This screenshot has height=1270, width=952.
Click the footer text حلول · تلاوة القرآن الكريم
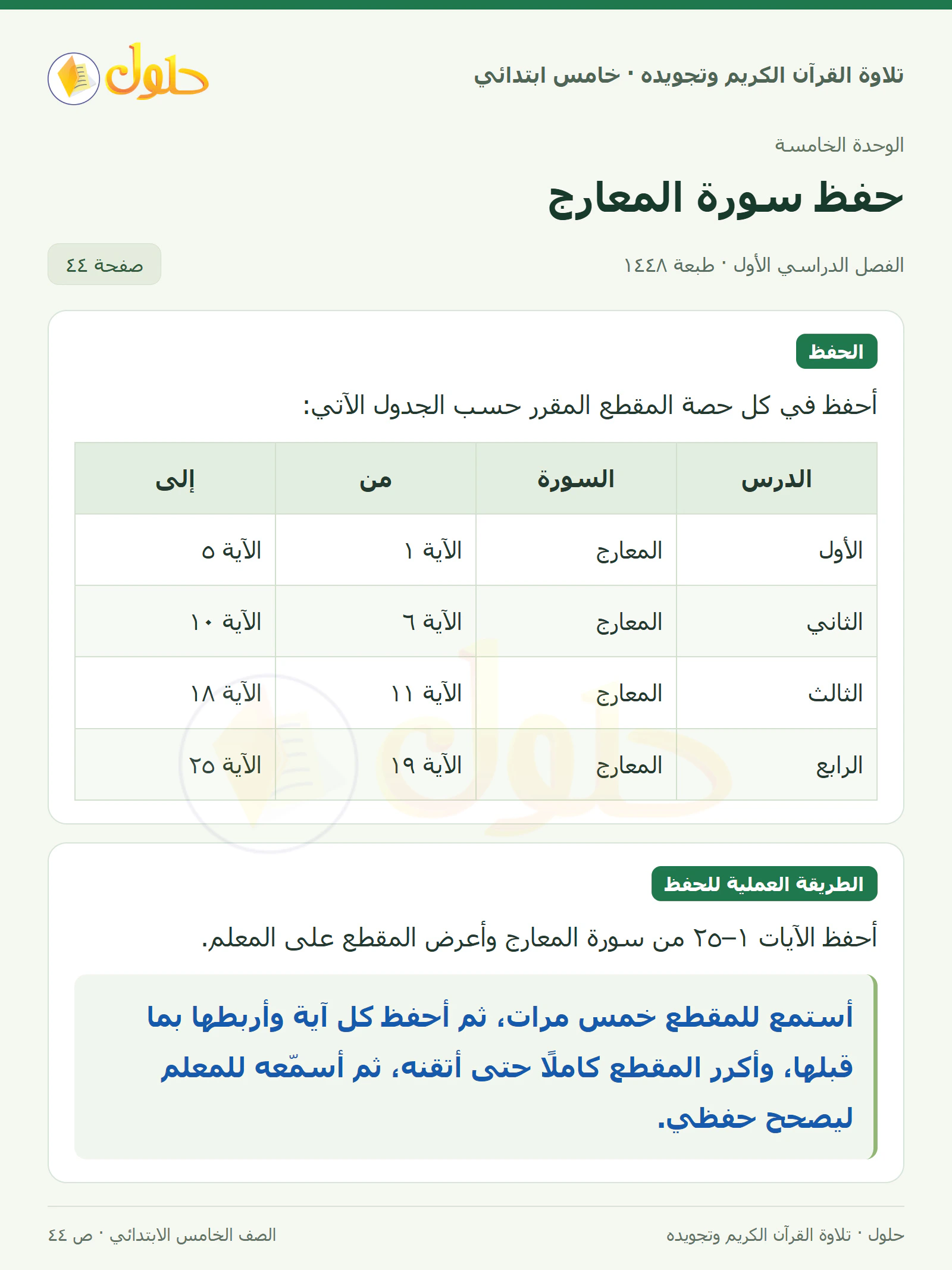(x=785, y=1235)
